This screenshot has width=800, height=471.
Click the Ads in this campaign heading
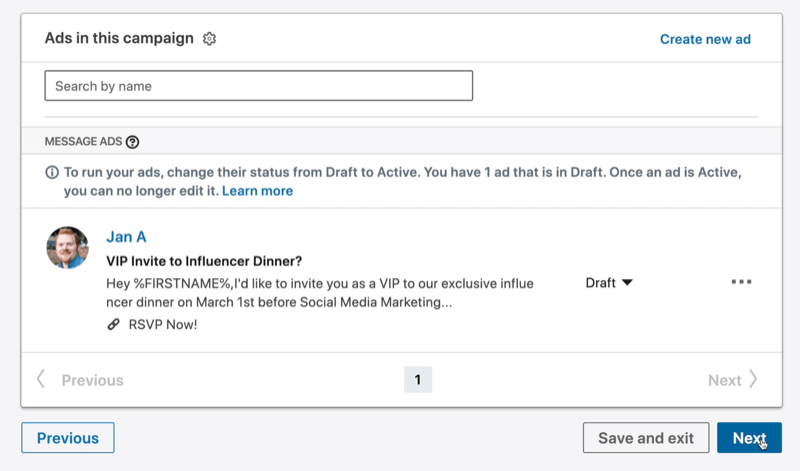click(x=119, y=38)
